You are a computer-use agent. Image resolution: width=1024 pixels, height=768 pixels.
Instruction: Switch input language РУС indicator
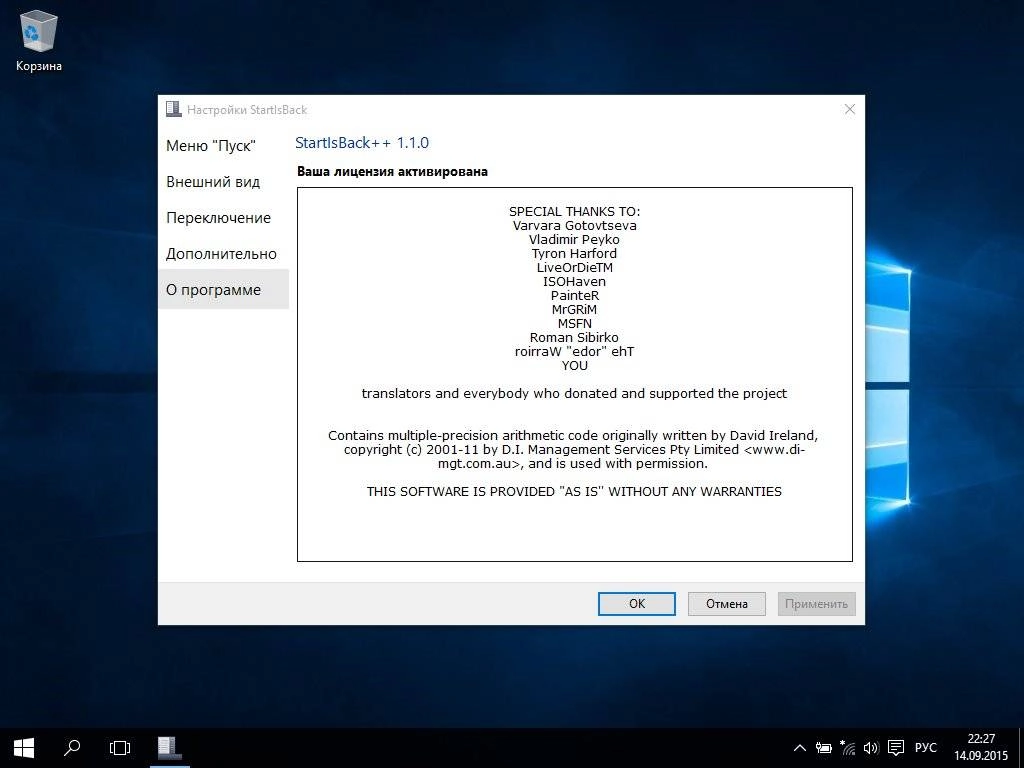point(925,748)
